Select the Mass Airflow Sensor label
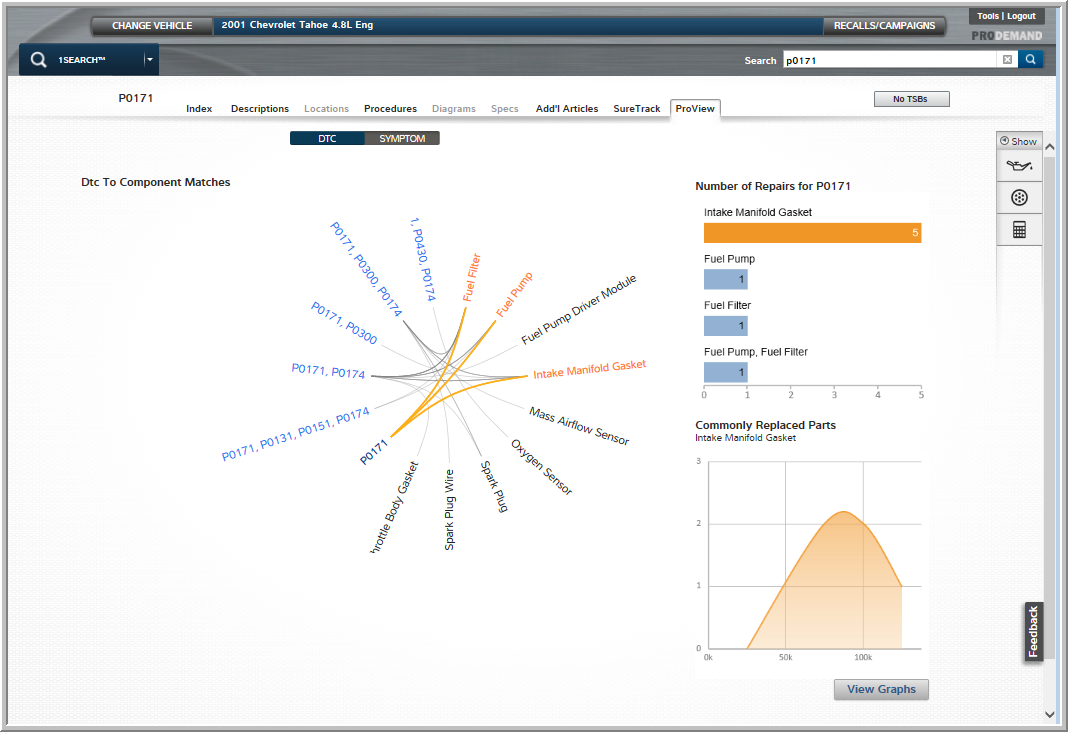1068x732 pixels. pos(579,426)
